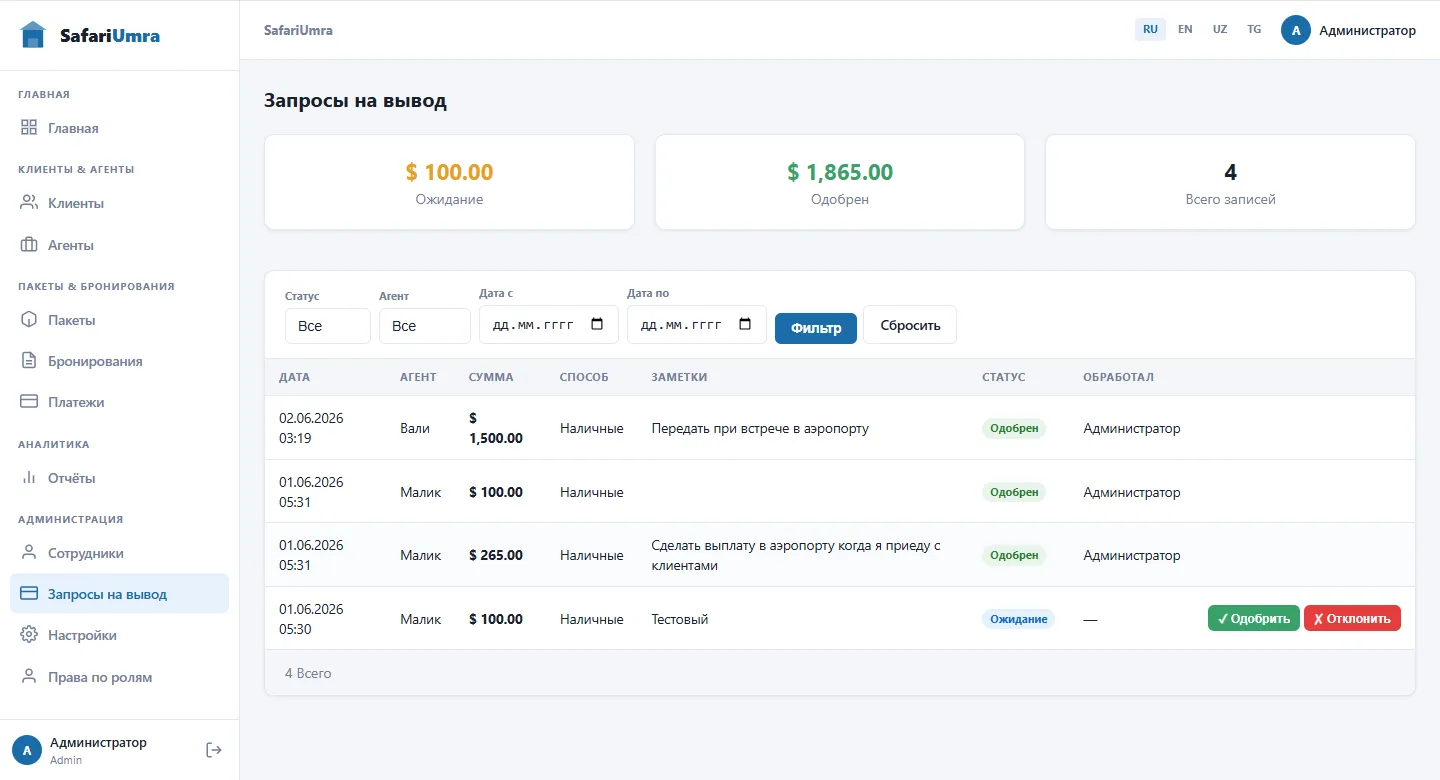Click the Бронирования document icon
1440x780 pixels.
[x=29, y=361]
